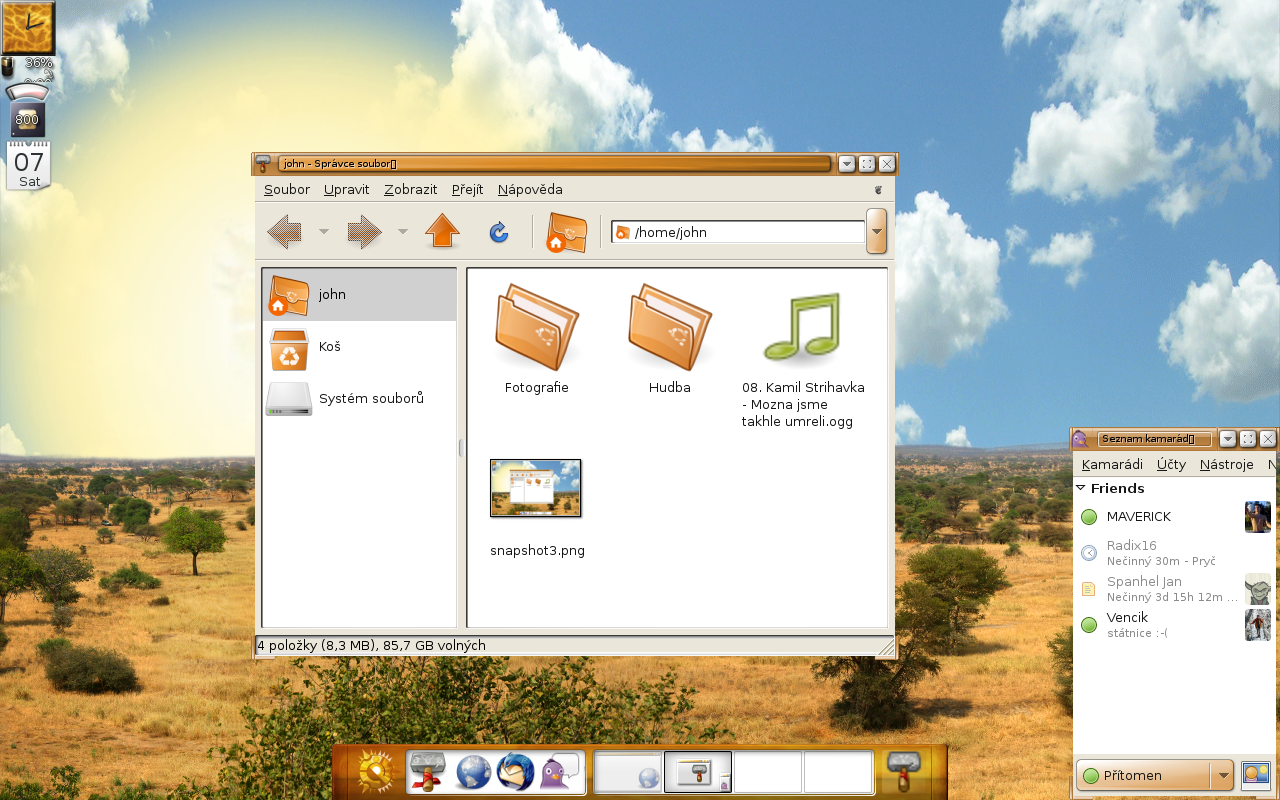Open the Nápověda menu
Image resolution: width=1280 pixels, height=800 pixels.
click(x=530, y=189)
